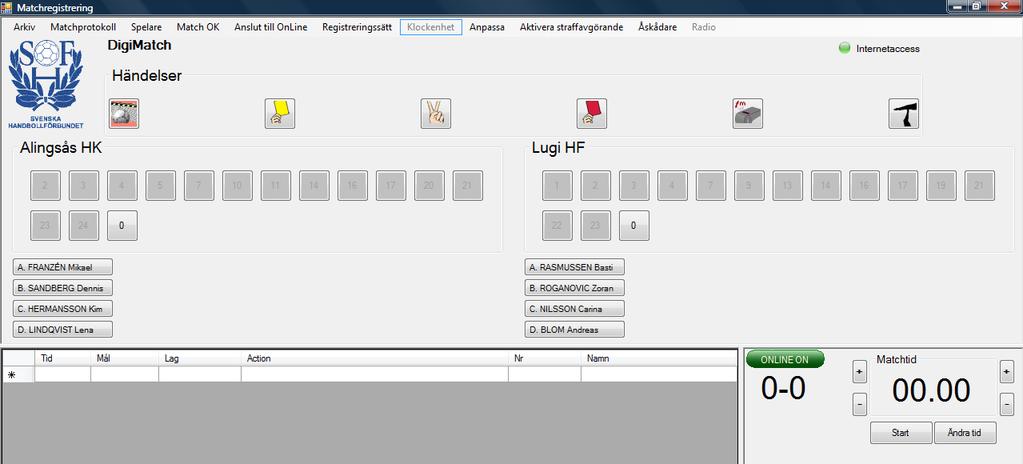Screen dimensions: 1023x464
Task: Decrease minutes with the minus left of Matchtid
Action: point(859,405)
